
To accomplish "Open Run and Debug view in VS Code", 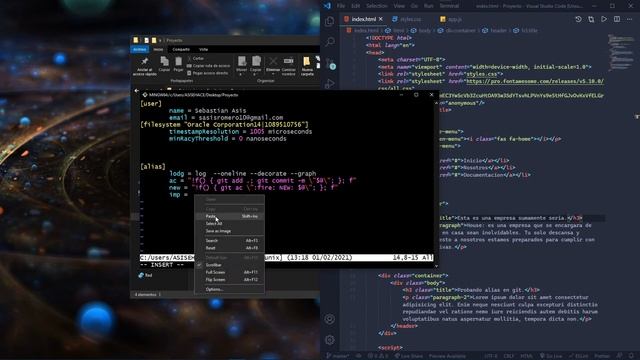I will pos(330,84).
